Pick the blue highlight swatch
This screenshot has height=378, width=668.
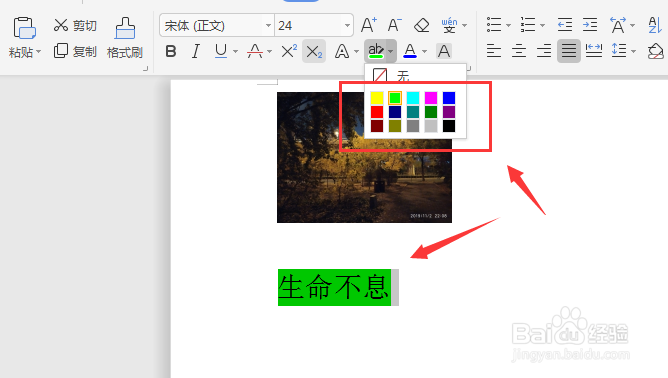tap(449, 98)
